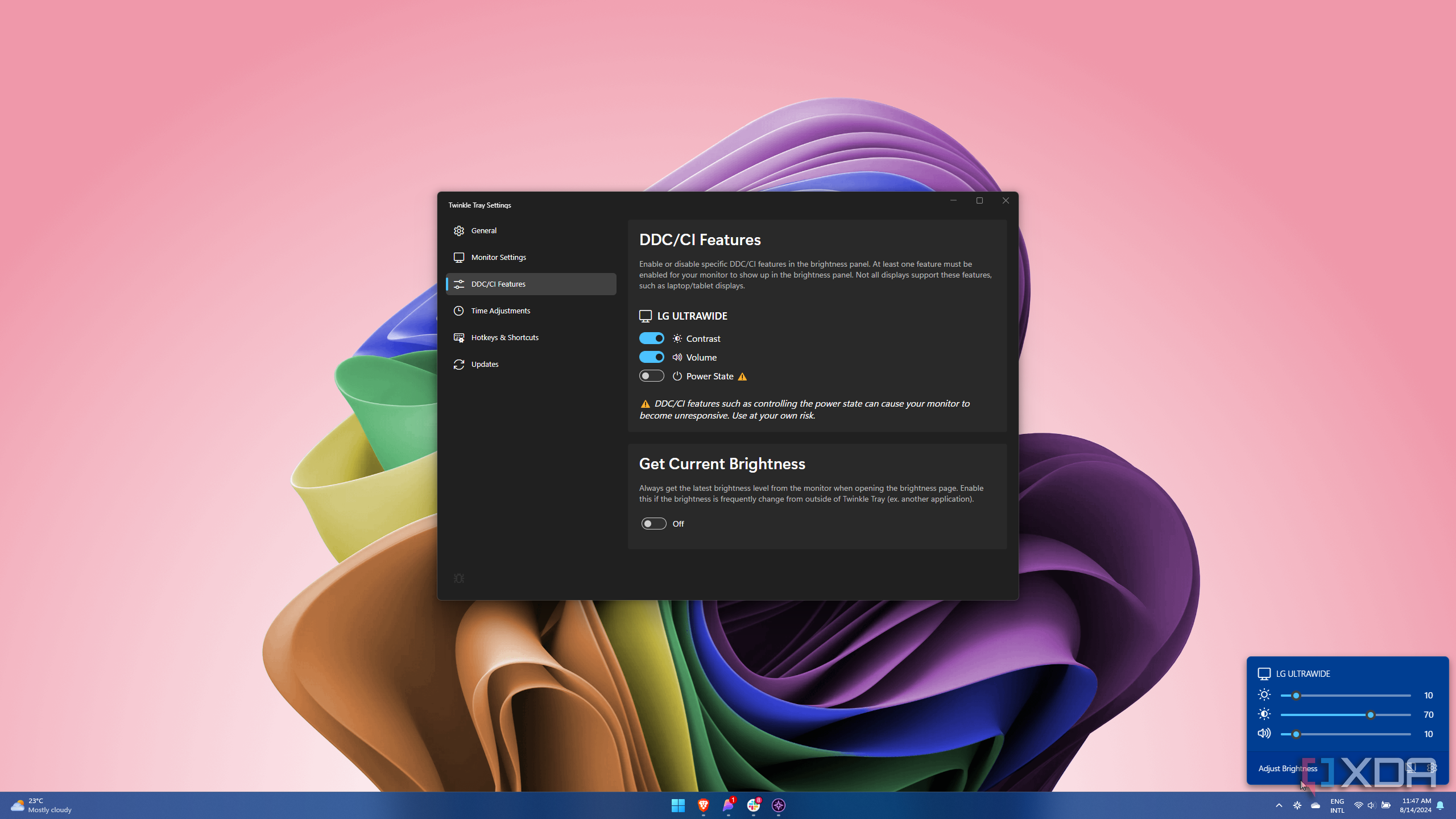The height and width of the screenshot is (819, 1456).
Task: Click the Power State warning triangle icon
Action: (742, 377)
